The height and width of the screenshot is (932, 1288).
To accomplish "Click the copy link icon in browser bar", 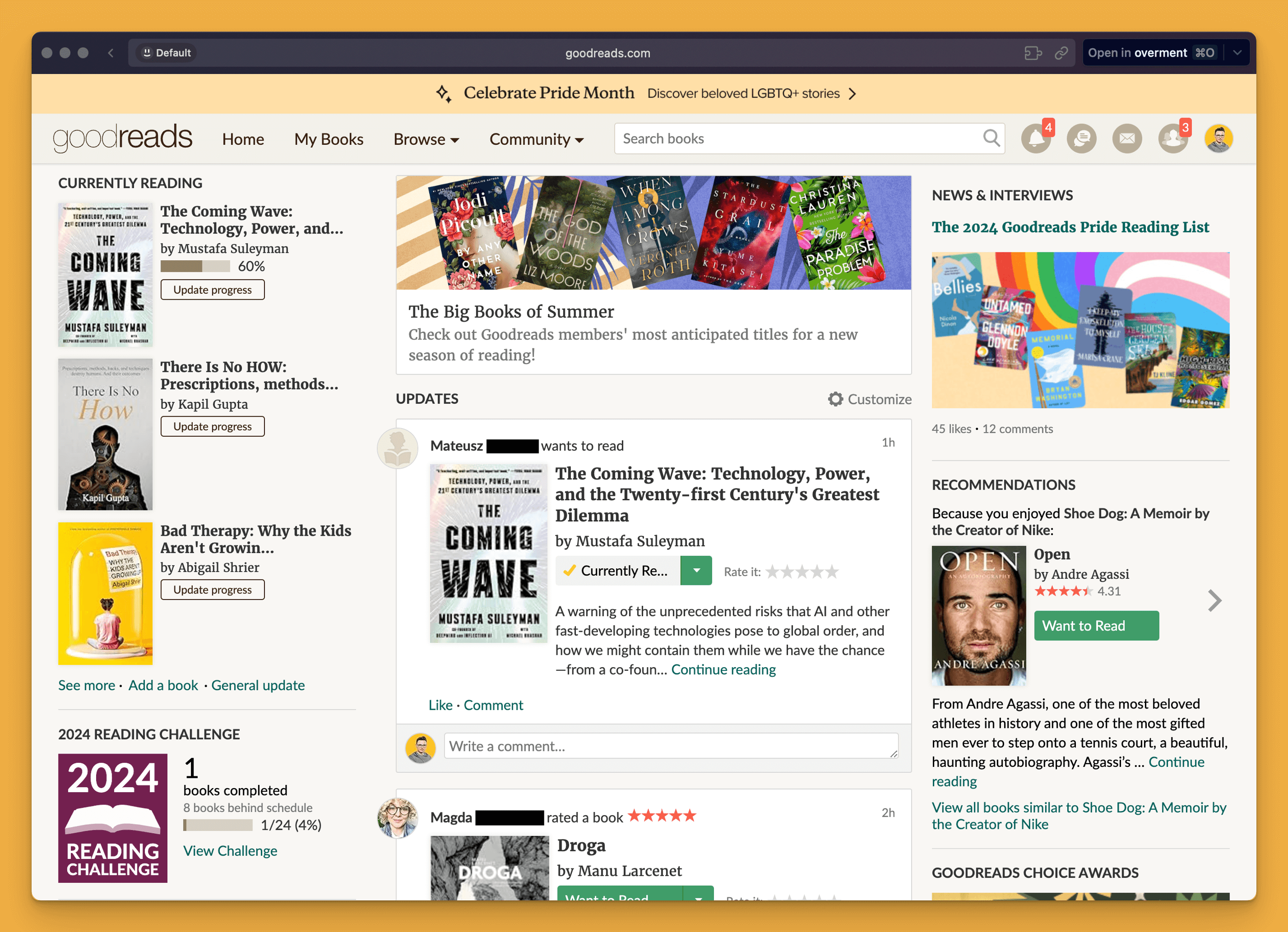I will click(x=1061, y=53).
